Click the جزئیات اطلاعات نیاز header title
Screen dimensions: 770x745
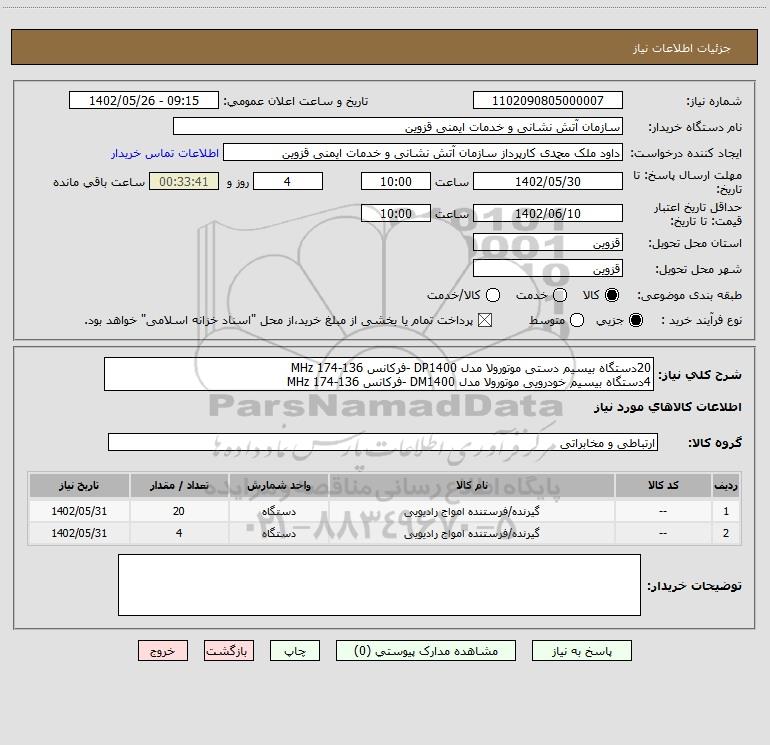tap(682, 48)
